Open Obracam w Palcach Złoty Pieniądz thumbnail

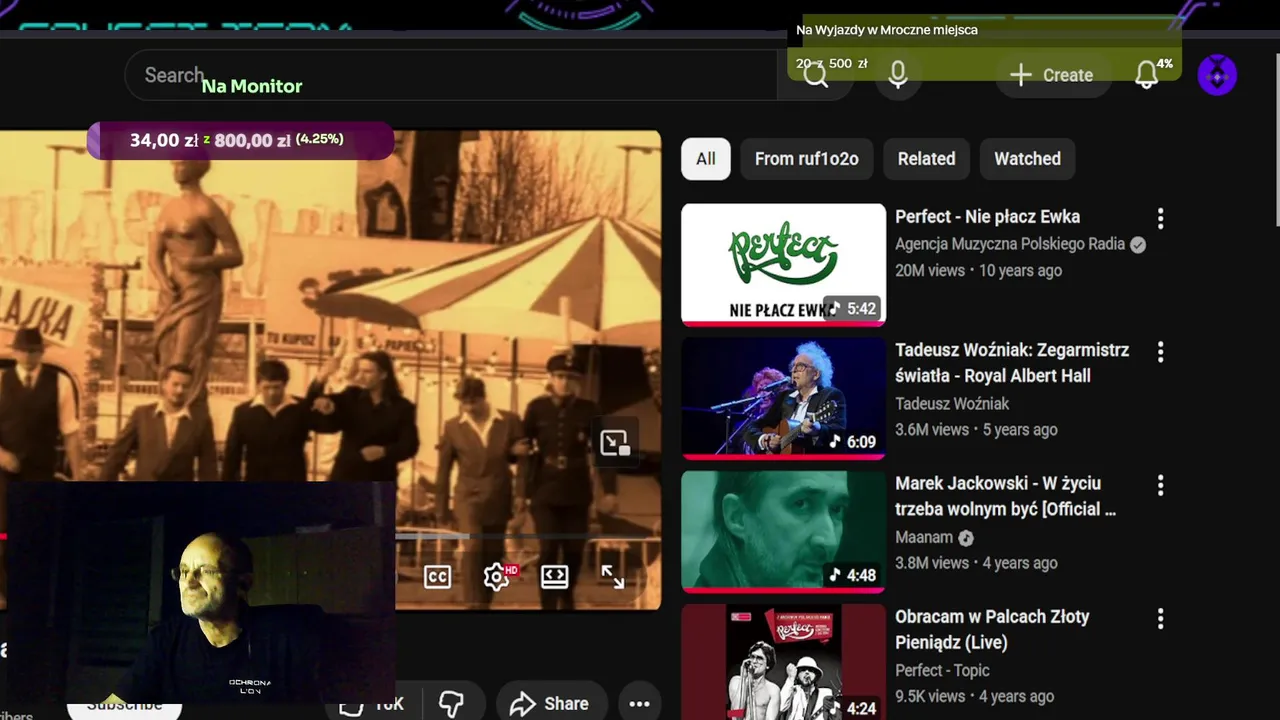point(783,662)
